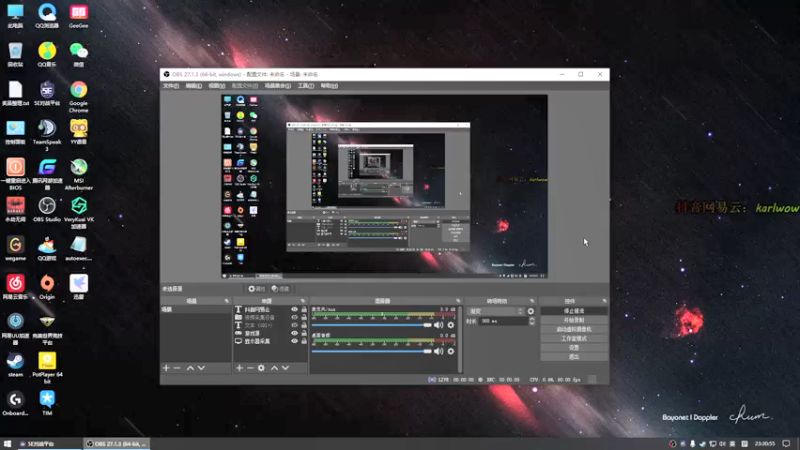Open the 帮助(H) menu
Image resolution: width=800 pixels, height=450 pixels.
329,86
